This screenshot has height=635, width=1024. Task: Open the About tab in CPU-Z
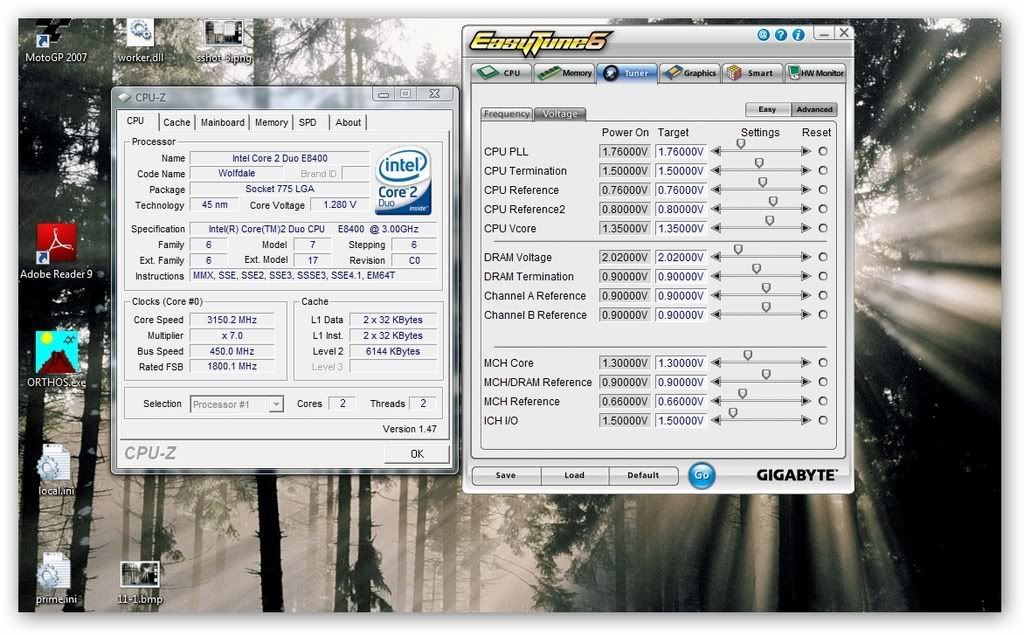tap(347, 122)
